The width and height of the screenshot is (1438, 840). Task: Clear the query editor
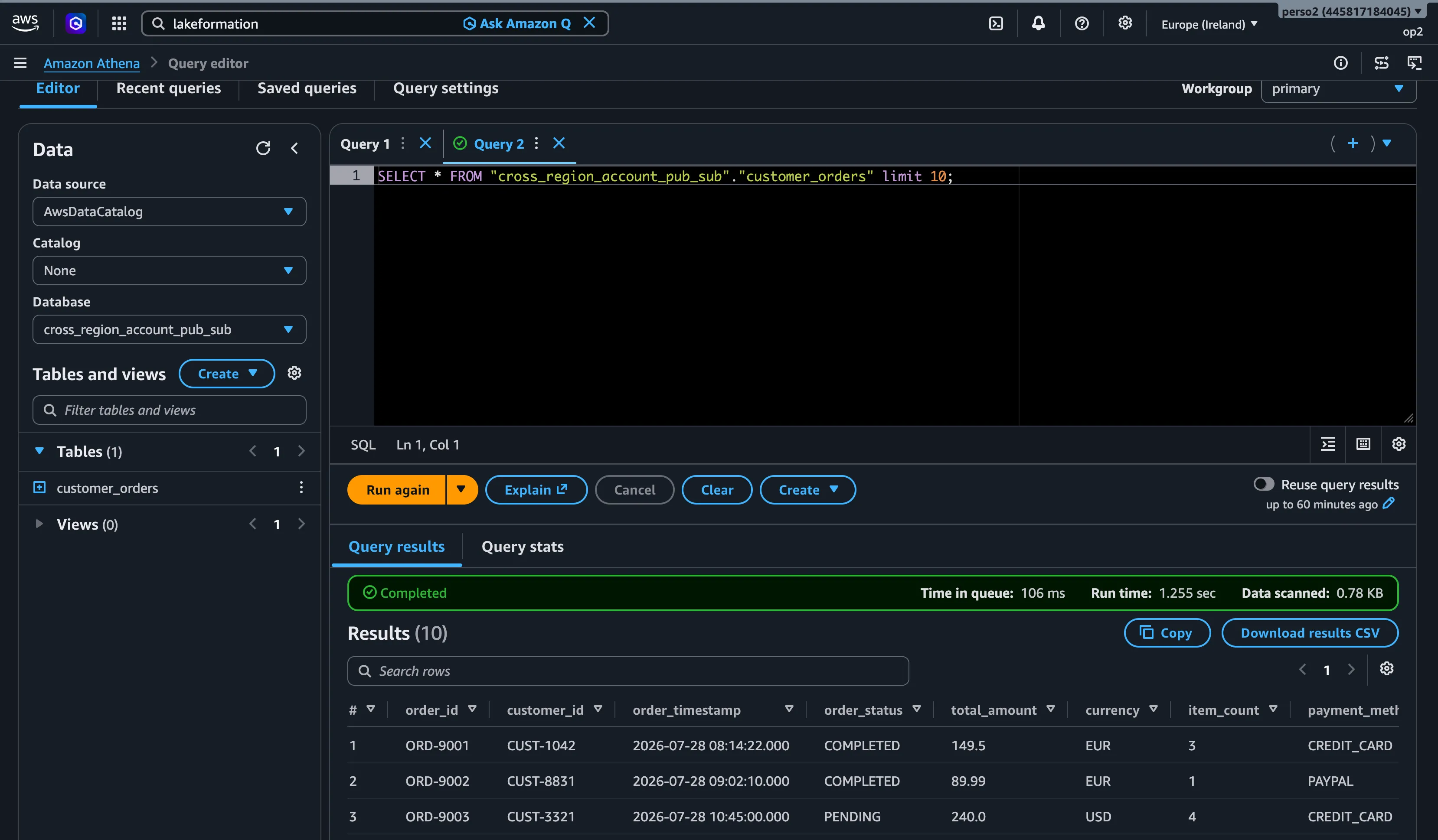717,489
